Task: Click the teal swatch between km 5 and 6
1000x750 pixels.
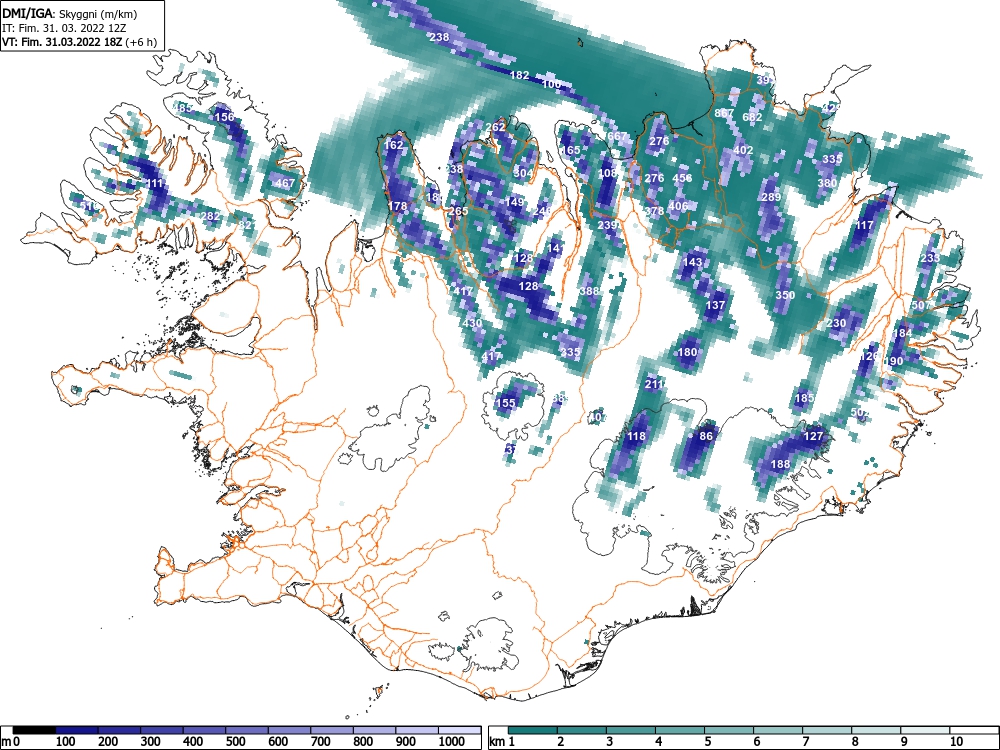Action: coord(729,730)
